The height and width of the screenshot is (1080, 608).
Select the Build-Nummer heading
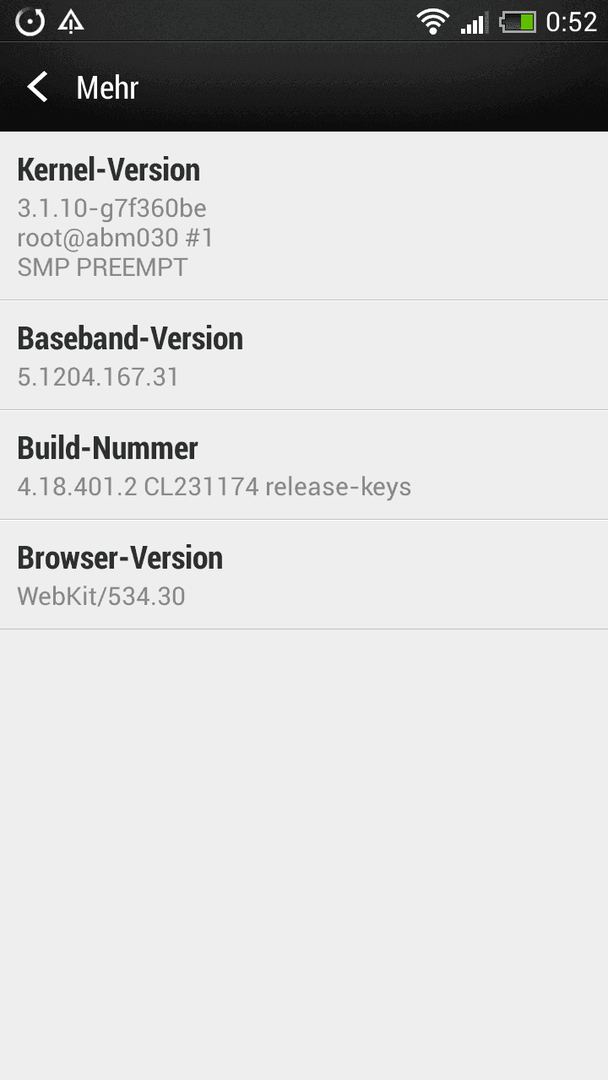point(107,448)
